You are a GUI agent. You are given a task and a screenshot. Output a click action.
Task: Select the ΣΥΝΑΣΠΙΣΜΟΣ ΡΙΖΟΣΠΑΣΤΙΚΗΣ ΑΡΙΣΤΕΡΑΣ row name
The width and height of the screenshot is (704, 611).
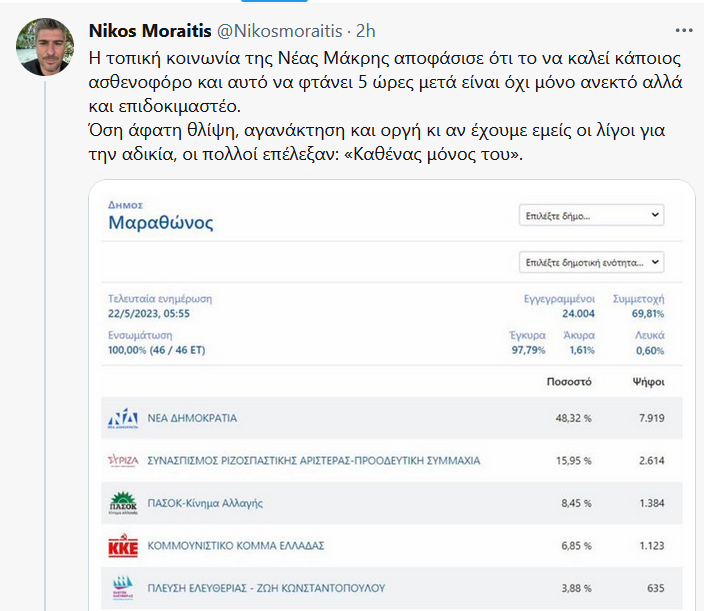click(314, 461)
